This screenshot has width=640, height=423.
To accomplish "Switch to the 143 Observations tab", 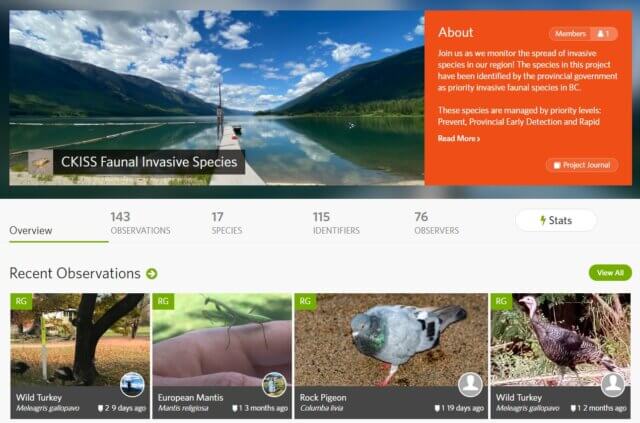I will (140, 223).
